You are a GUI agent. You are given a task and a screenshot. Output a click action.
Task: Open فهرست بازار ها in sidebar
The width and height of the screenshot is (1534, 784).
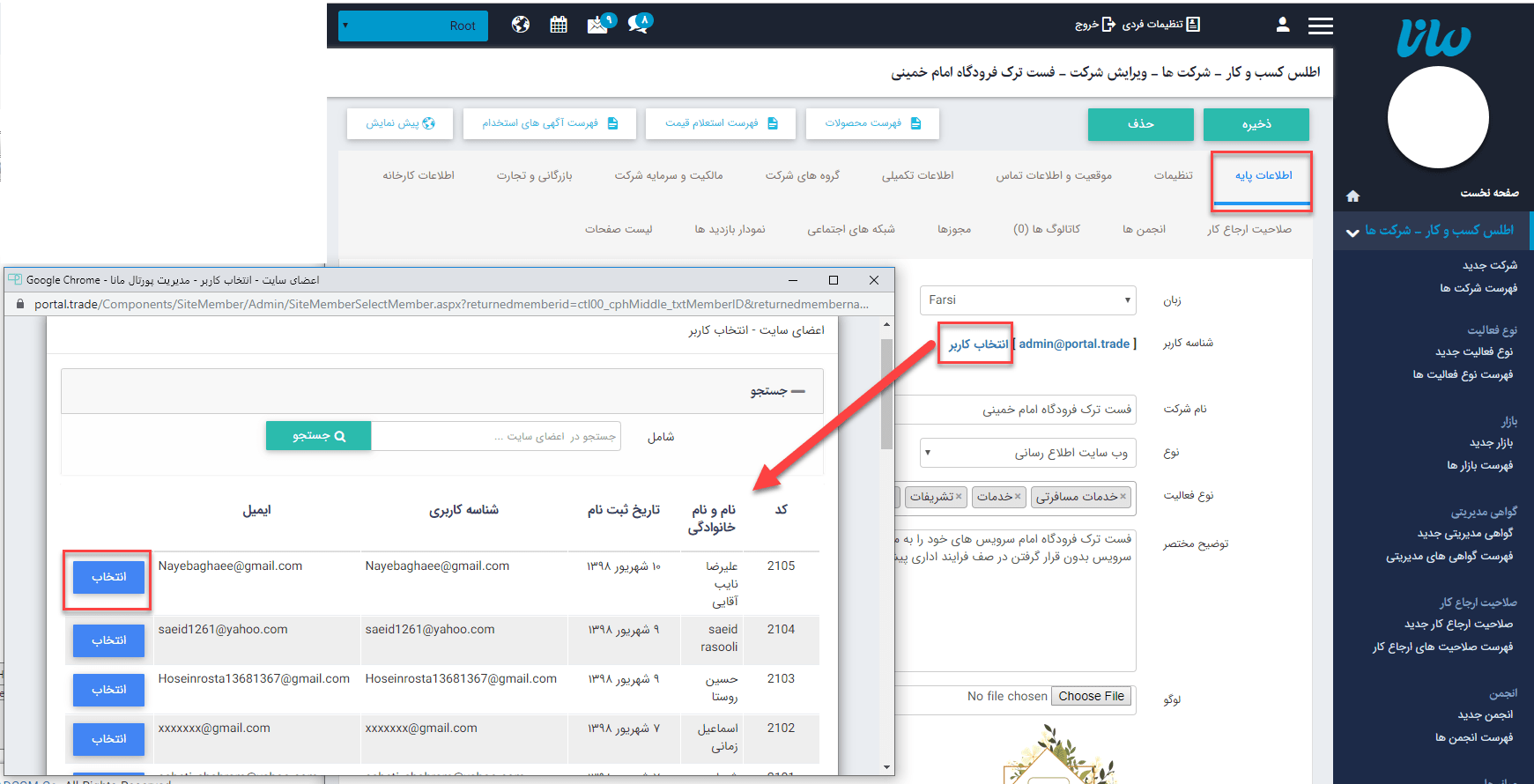[1479, 465]
